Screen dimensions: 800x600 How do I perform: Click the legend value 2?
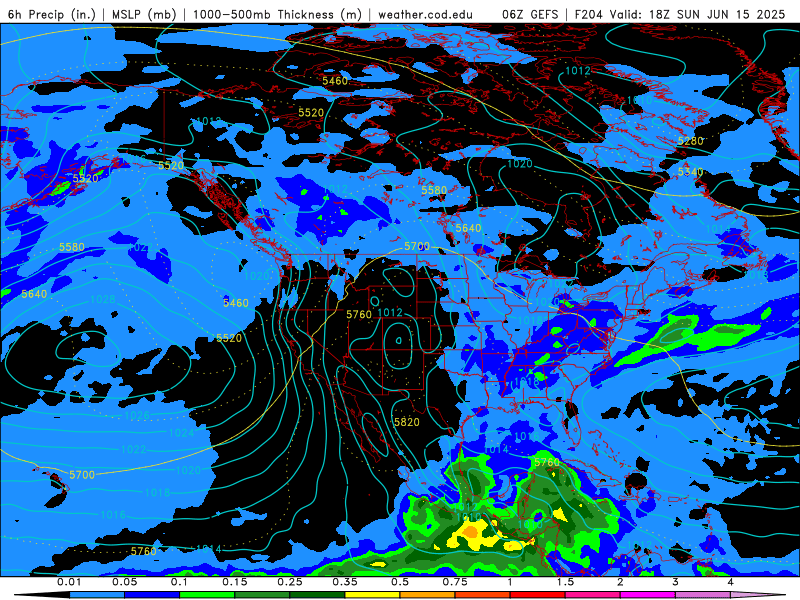coord(620,582)
